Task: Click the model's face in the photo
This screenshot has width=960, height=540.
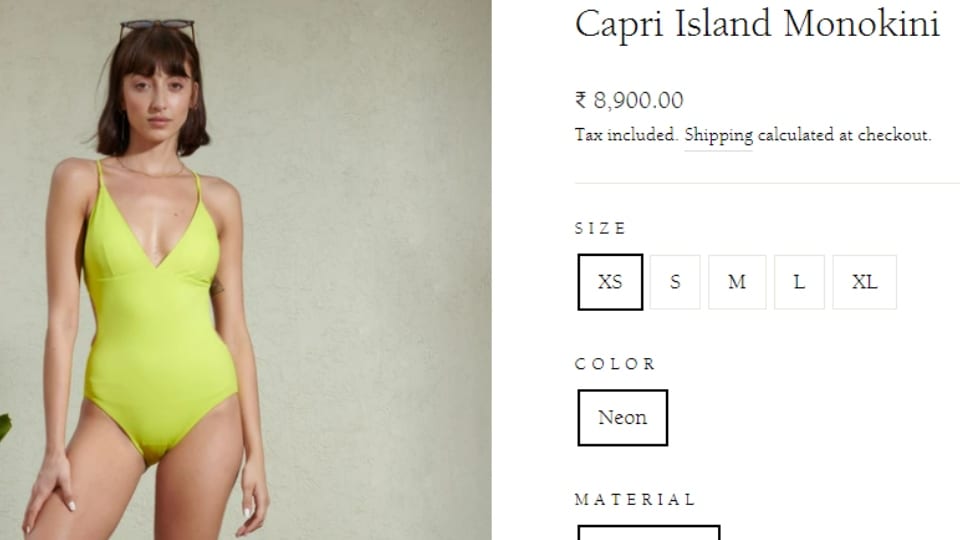Action: [159, 98]
